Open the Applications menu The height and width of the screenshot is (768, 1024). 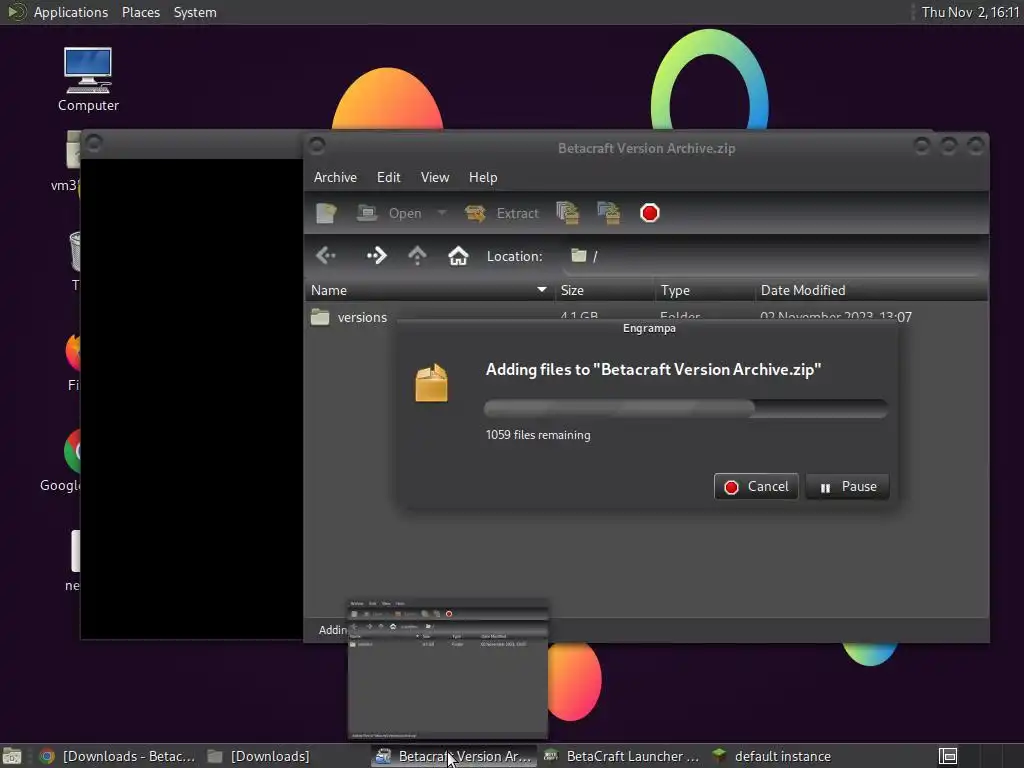tap(71, 12)
